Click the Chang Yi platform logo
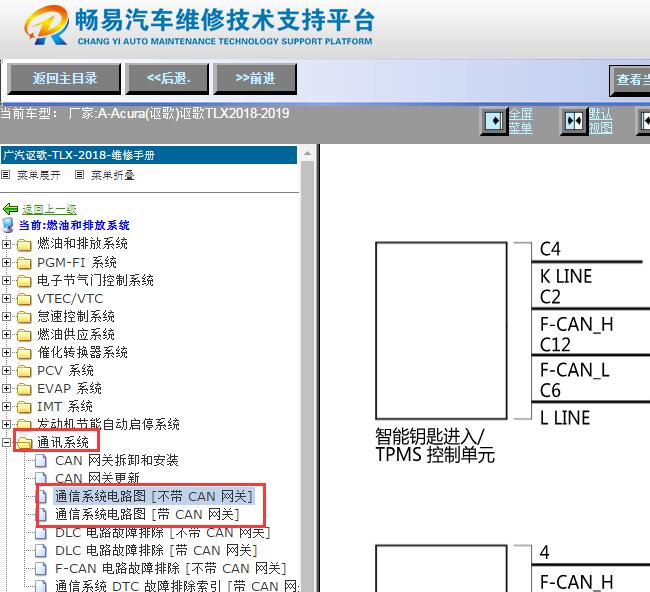This screenshot has width=650, height=592. [x=46, y=25]
